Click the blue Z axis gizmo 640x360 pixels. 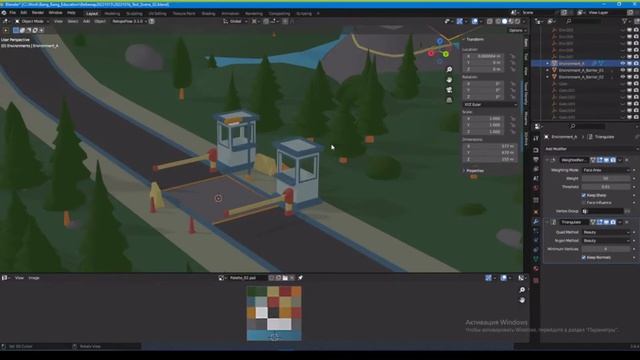click(440, 41)
